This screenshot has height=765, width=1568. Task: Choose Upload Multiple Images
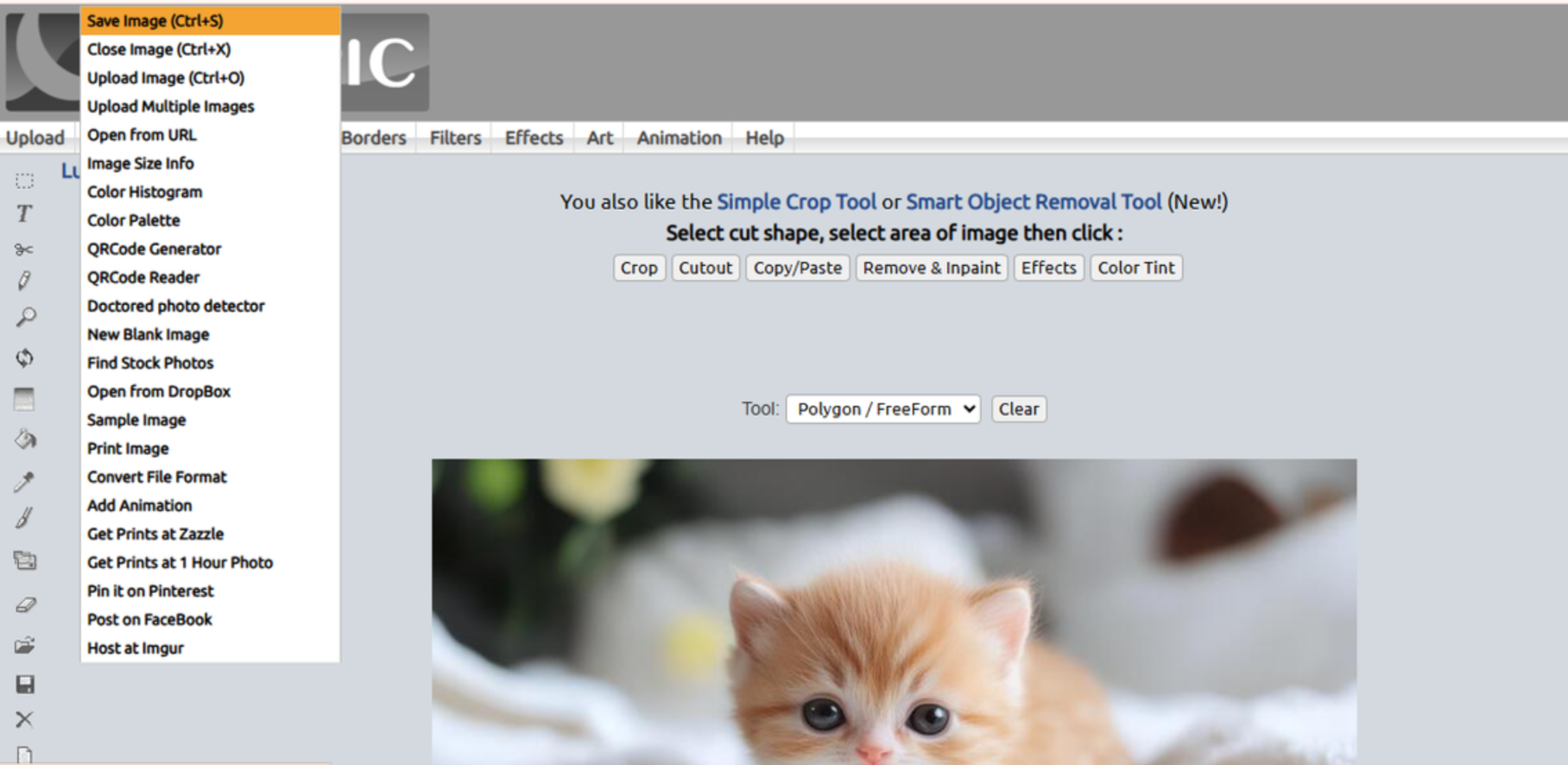click(210, 106)
